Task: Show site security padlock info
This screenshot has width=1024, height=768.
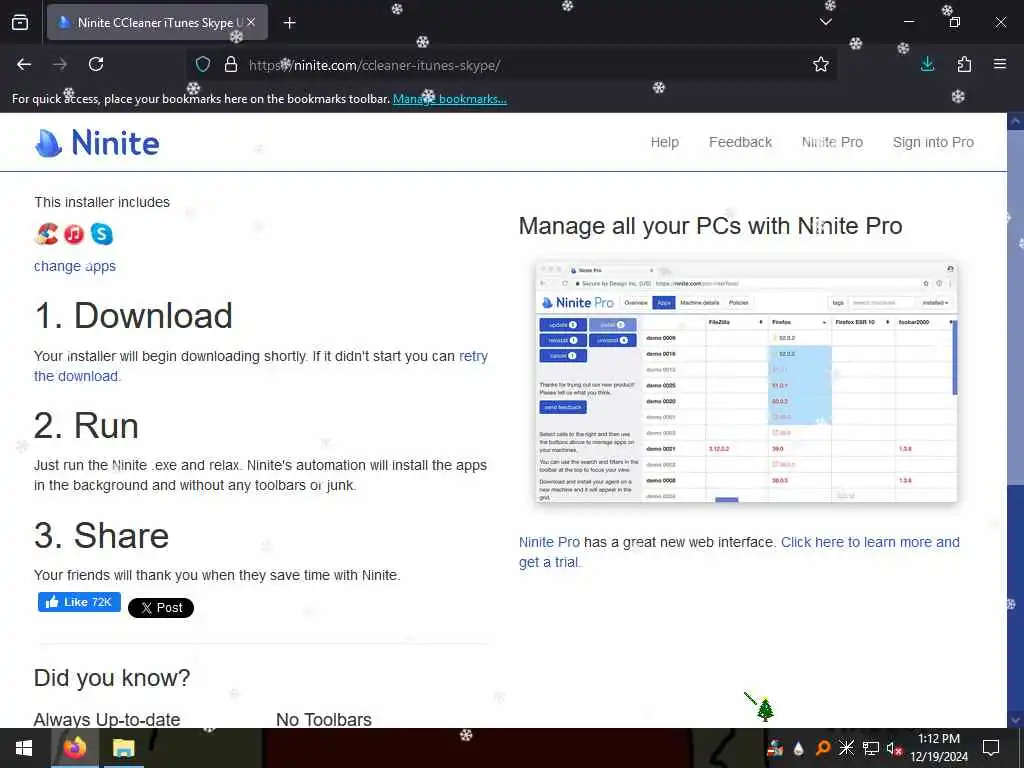Action: coord(231,65)
